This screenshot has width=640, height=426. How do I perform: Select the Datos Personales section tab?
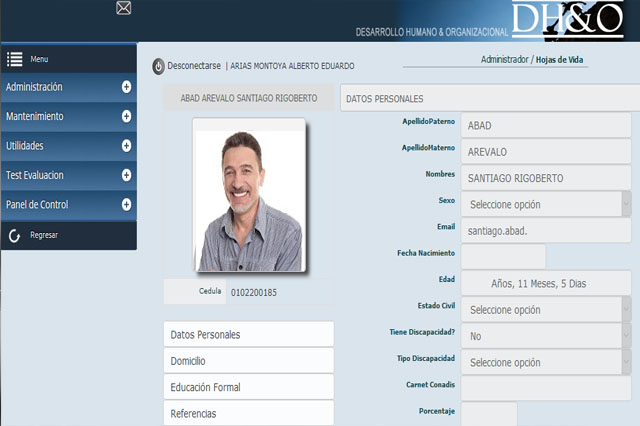coord(248,334)
